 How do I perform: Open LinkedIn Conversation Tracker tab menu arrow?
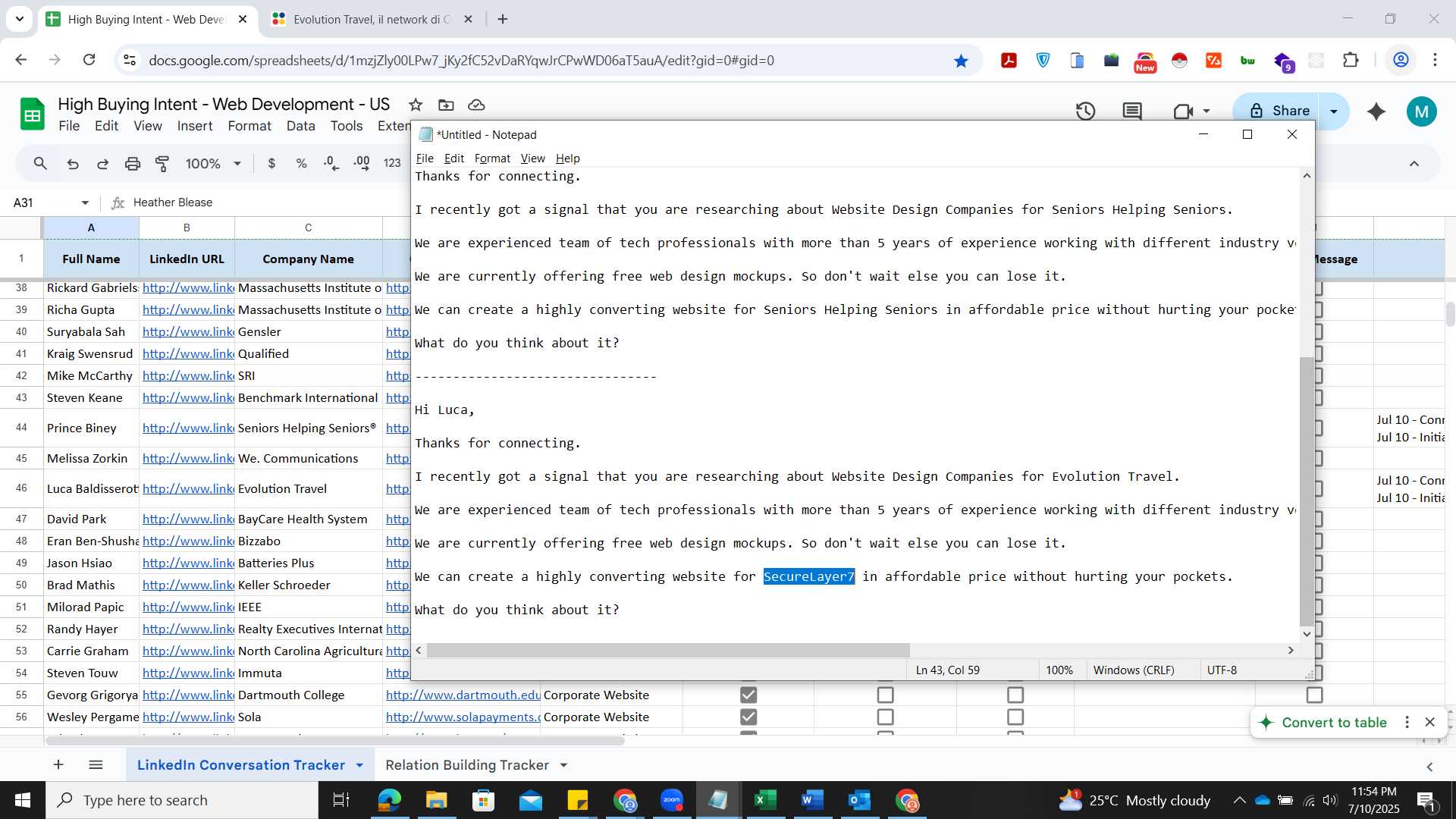point(359,765)
